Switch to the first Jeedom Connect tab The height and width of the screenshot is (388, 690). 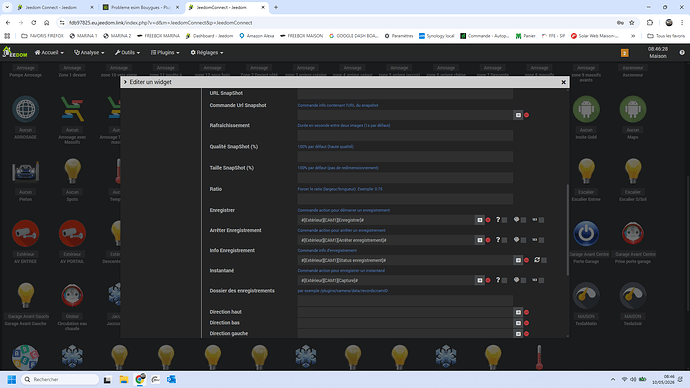pos(55,7)
